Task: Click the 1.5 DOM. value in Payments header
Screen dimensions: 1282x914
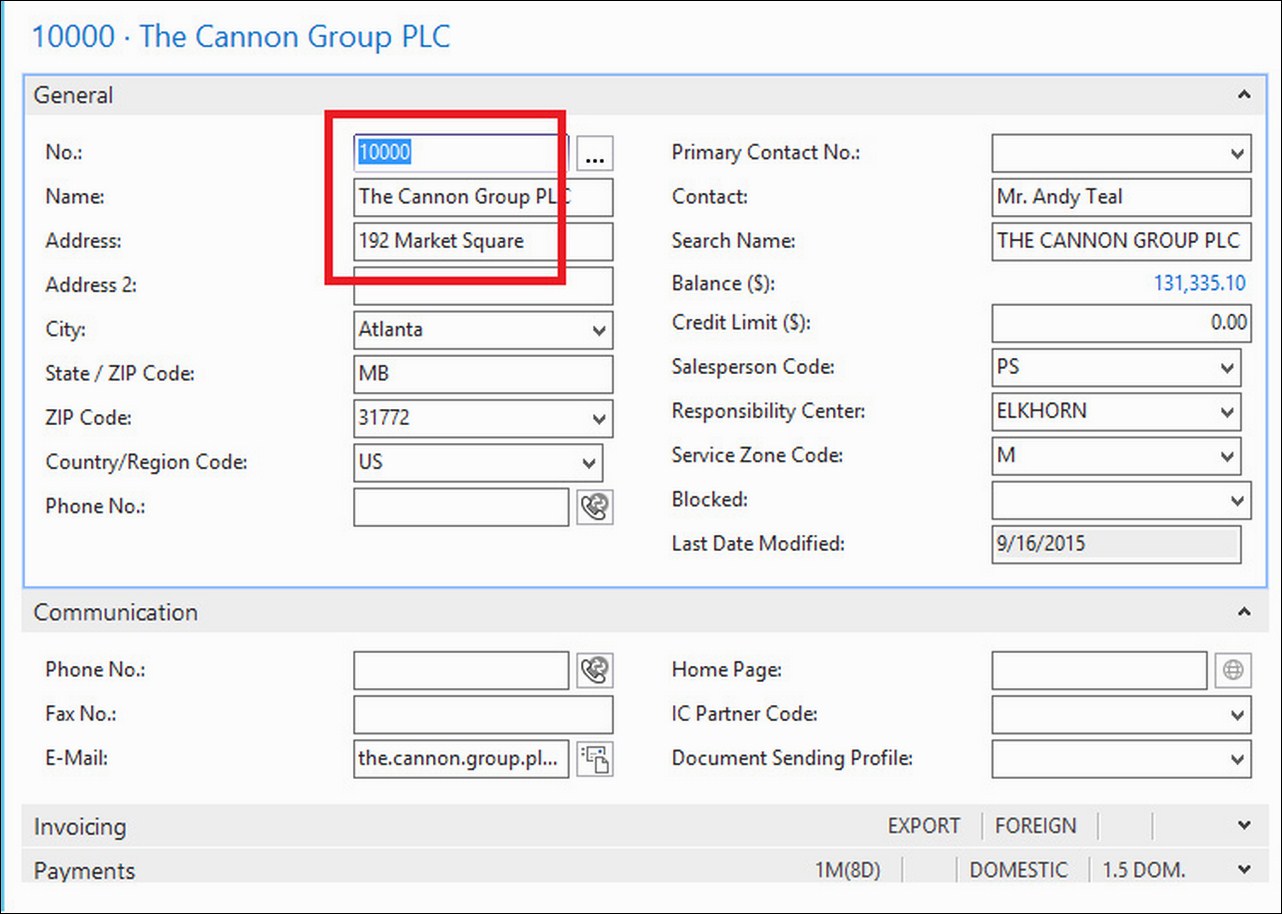Action: click(x=1144, y=870)
